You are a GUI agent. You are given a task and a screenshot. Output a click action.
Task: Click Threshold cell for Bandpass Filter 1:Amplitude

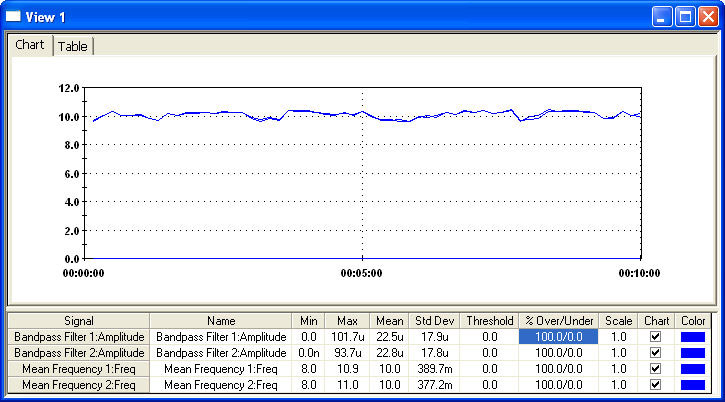[x=490, y=337]
